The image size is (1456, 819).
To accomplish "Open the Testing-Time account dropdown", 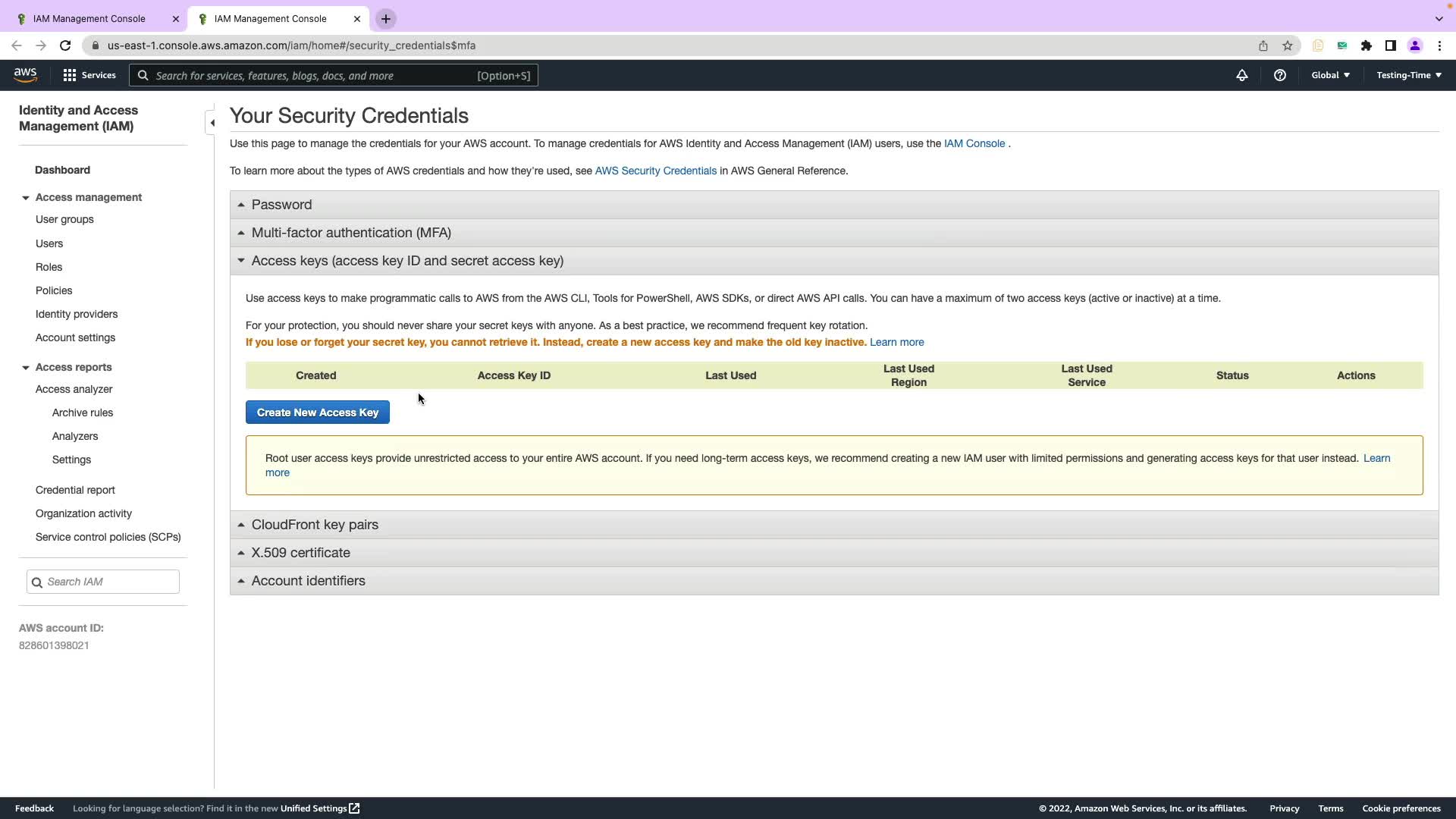I will [1408, 75].
